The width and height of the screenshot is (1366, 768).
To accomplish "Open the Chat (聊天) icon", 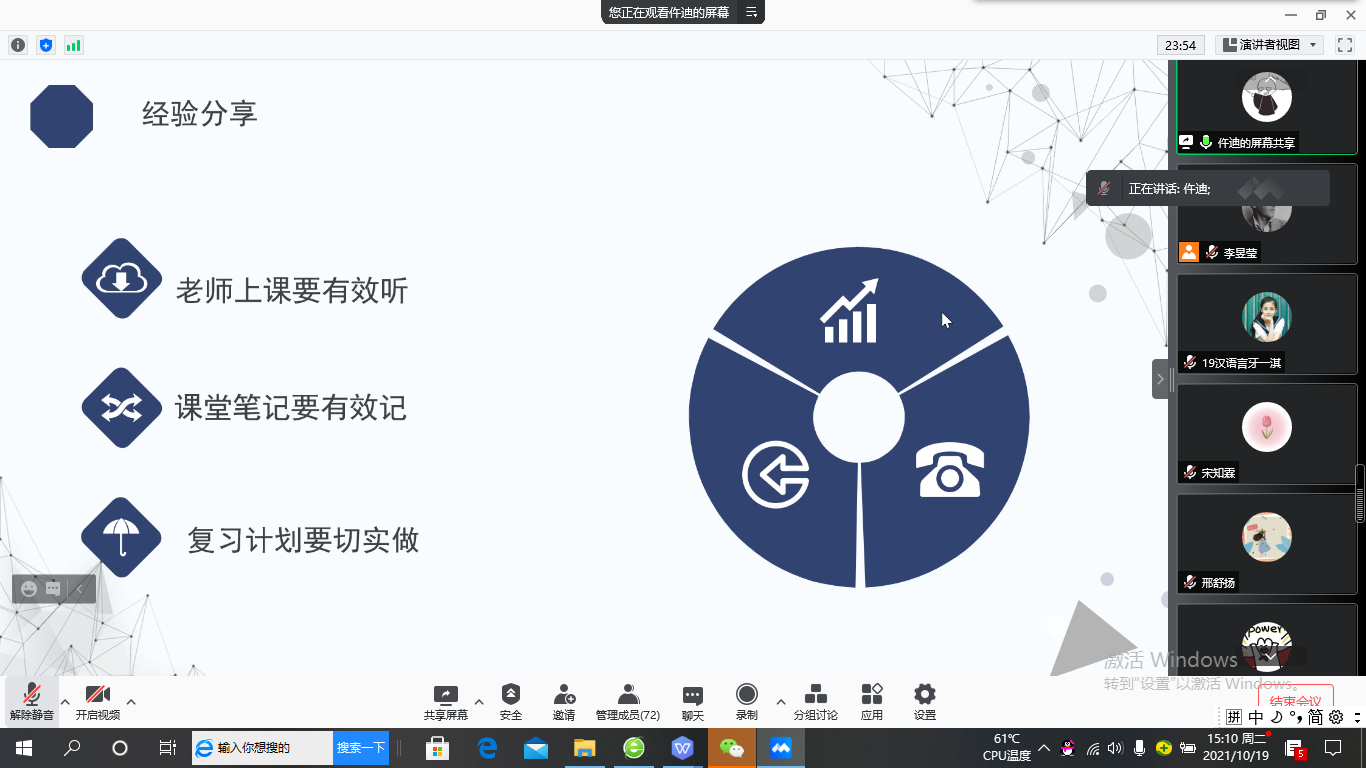I will 692,701.
